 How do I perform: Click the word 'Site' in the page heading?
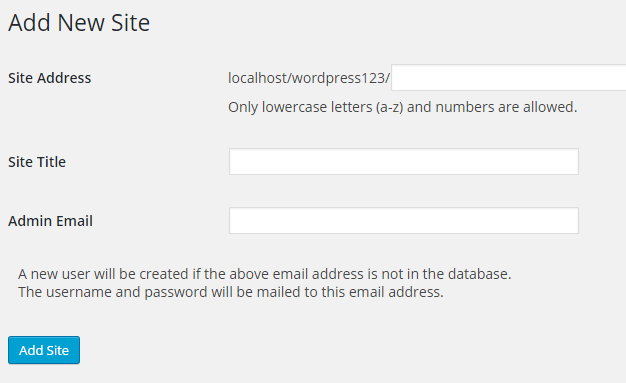point(130,22)
